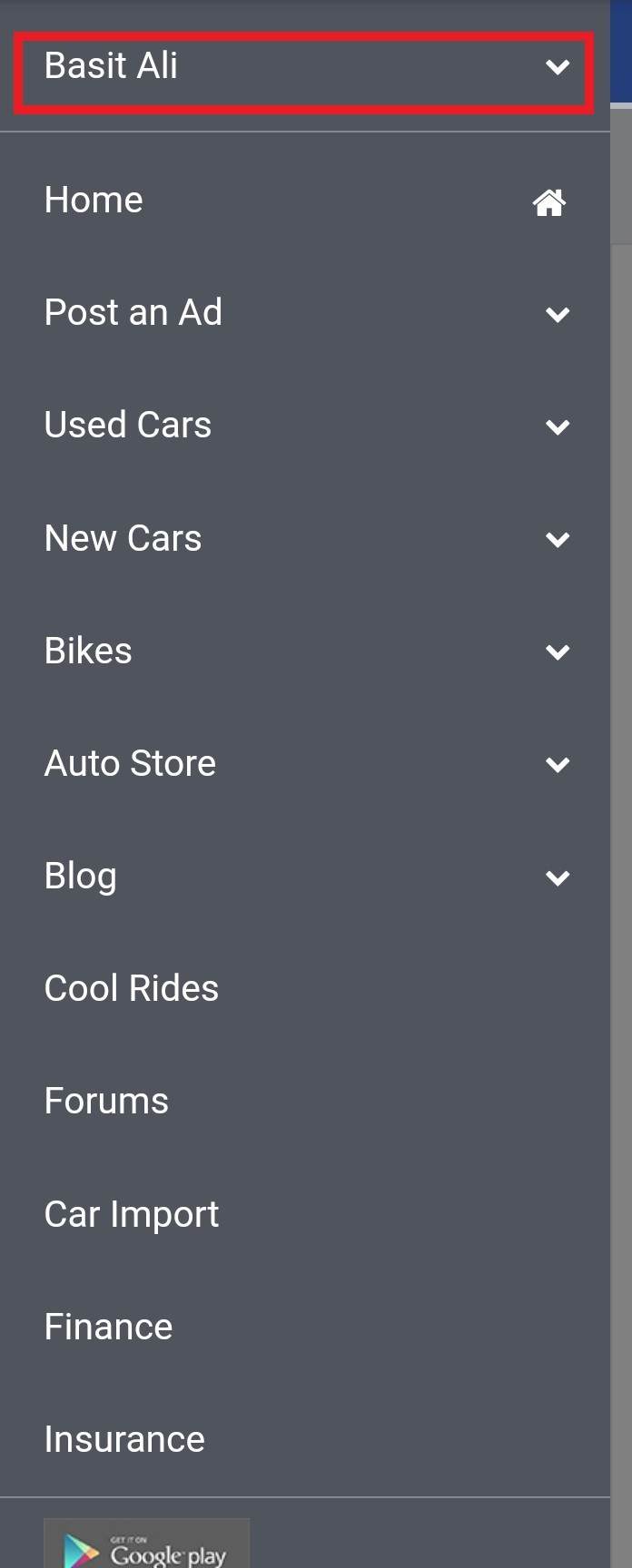
Task: Click the page scrollbar on right edge
Action: click(621, 817)
